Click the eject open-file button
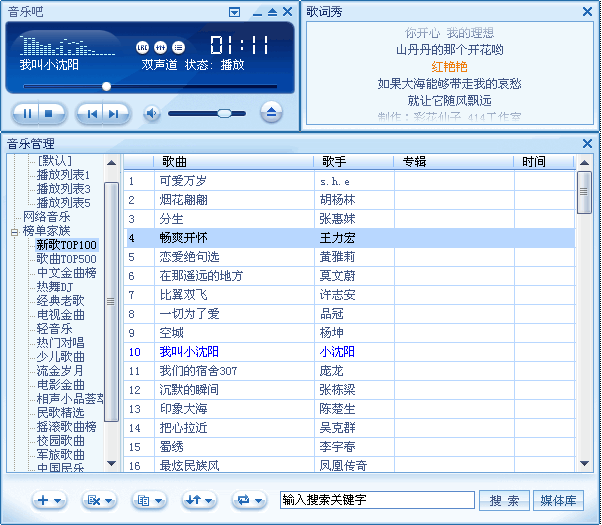602x525 pixels. pyautogui.click(x=271, y=112)
